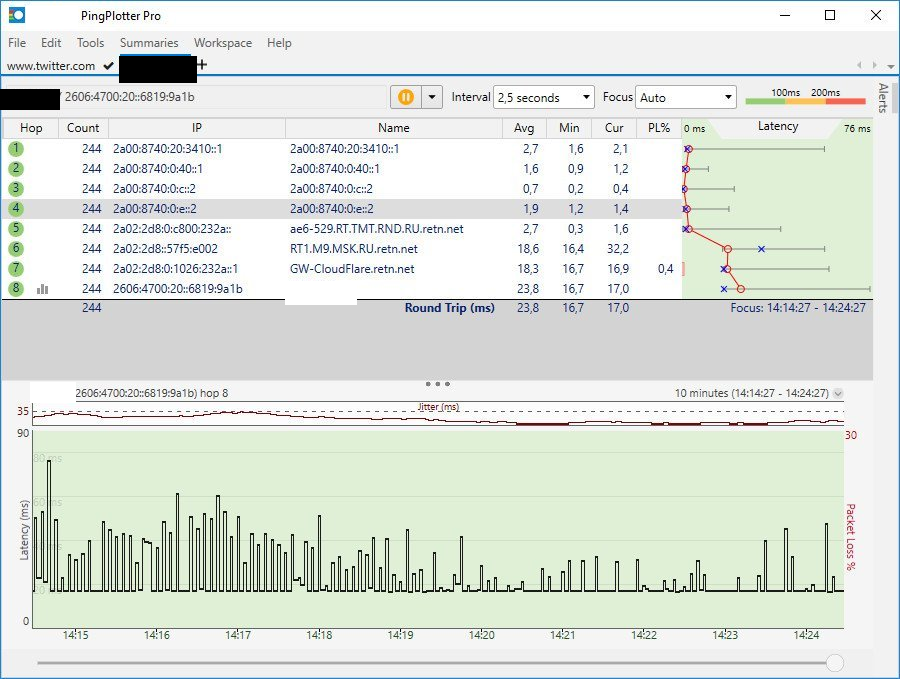The width and height of the screenshot is (900, 679).
Task: Click the PingPlotter Pro app icon
Action: coord(17,15)
